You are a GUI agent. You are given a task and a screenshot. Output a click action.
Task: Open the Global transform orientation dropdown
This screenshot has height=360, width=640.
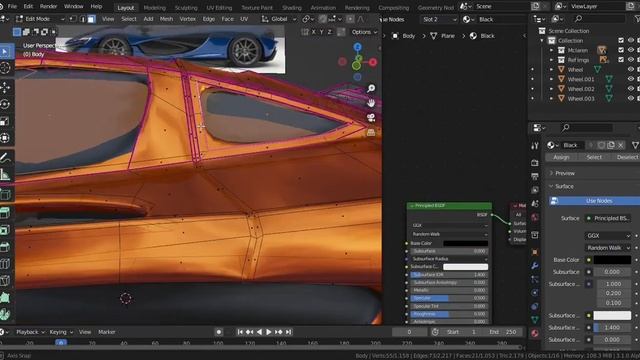(279, 19)
